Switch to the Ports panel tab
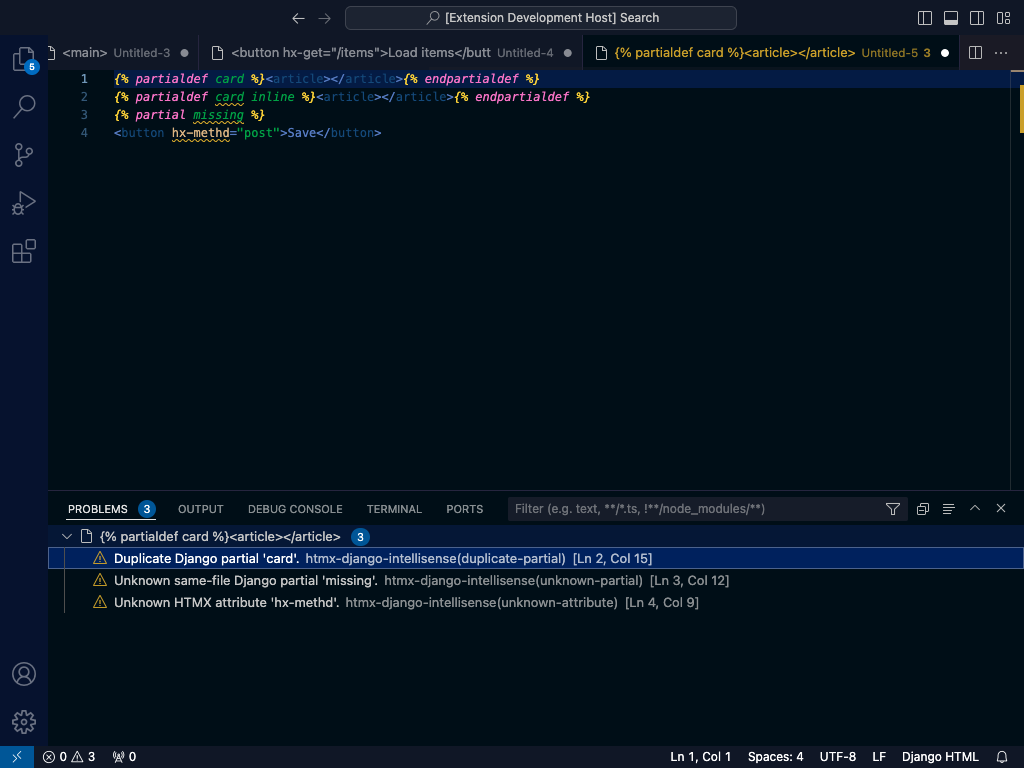 click(465, 509)
